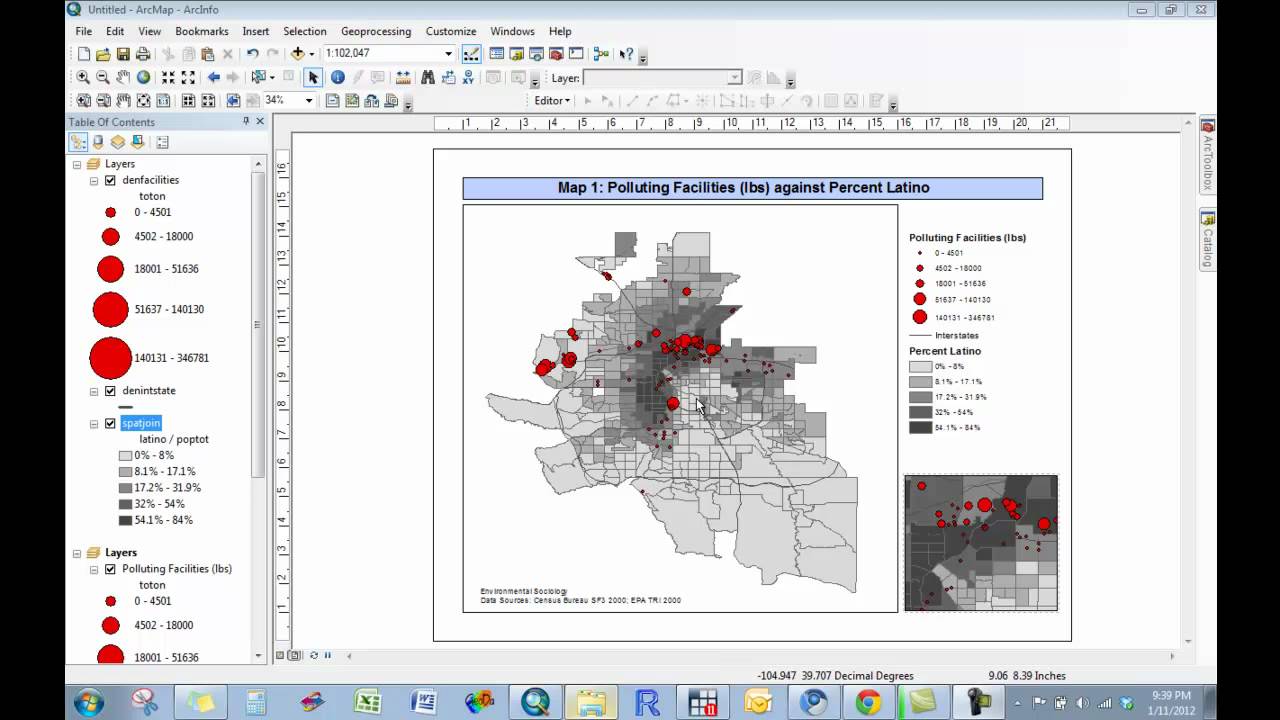The height and width of the screenshot is (720, 1280).
Task: Collapse Polluting Facilities (lbs) layer
Action: (94, 569)
